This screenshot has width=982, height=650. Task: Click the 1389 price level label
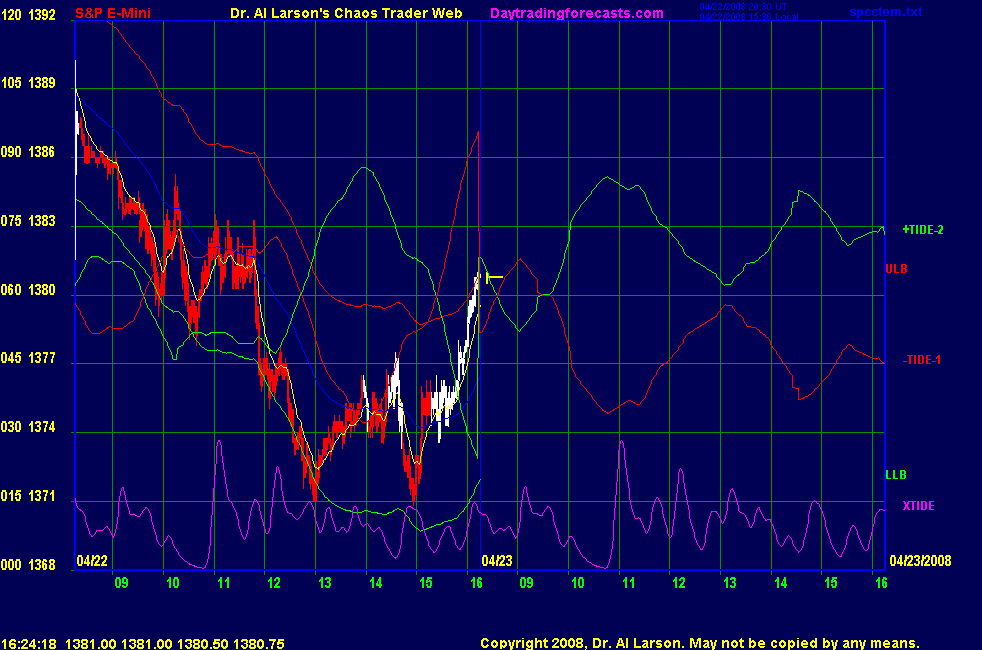tap(42, 83)
